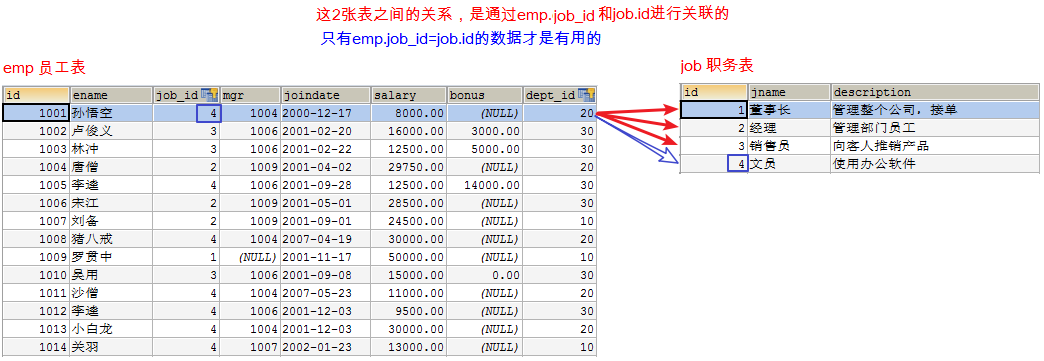Select the salary column header
Screen dimensions: 1044x361
tap(408, 95)
